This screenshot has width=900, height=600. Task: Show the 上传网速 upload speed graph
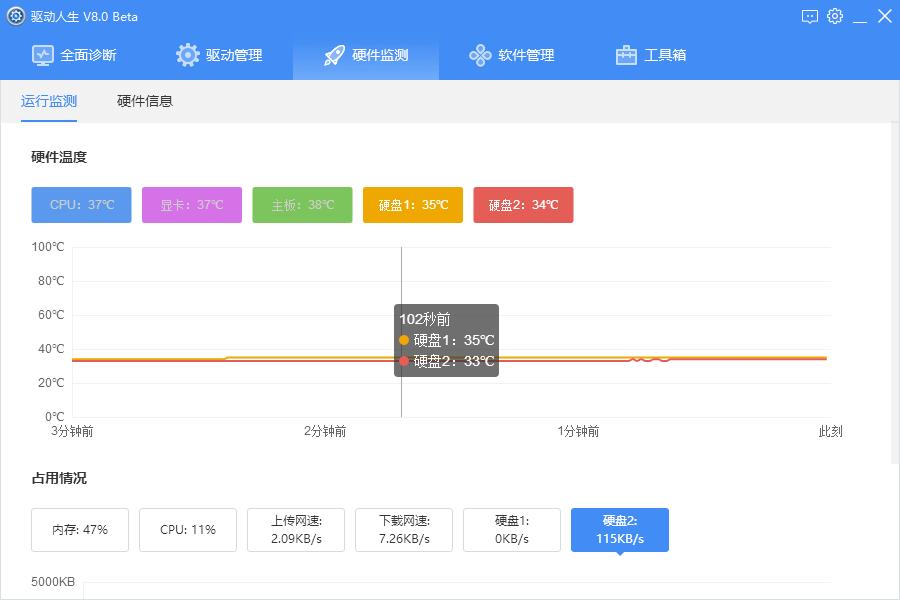coord(295,530)
